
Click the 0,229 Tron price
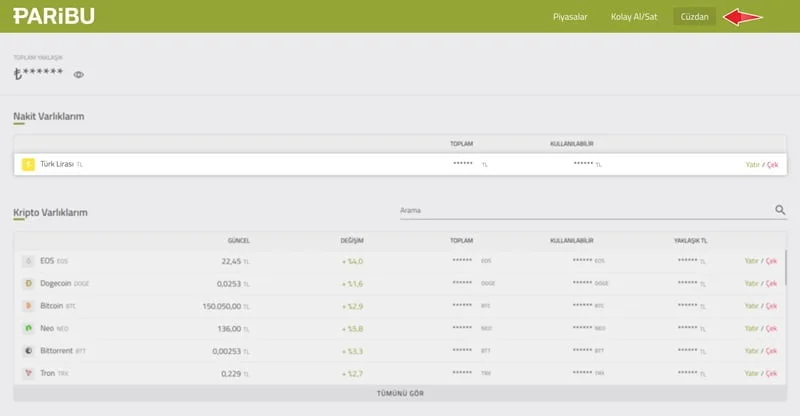231,374
